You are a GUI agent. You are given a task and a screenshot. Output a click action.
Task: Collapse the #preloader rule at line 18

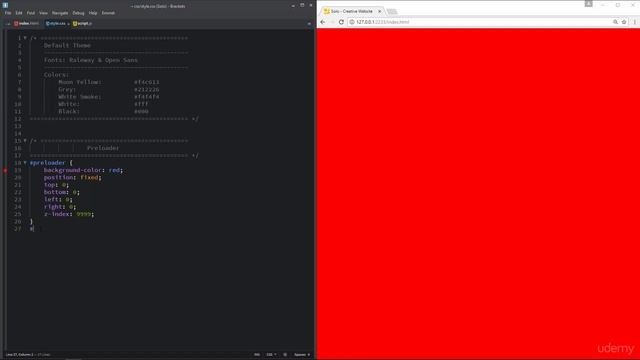(25, 163)
